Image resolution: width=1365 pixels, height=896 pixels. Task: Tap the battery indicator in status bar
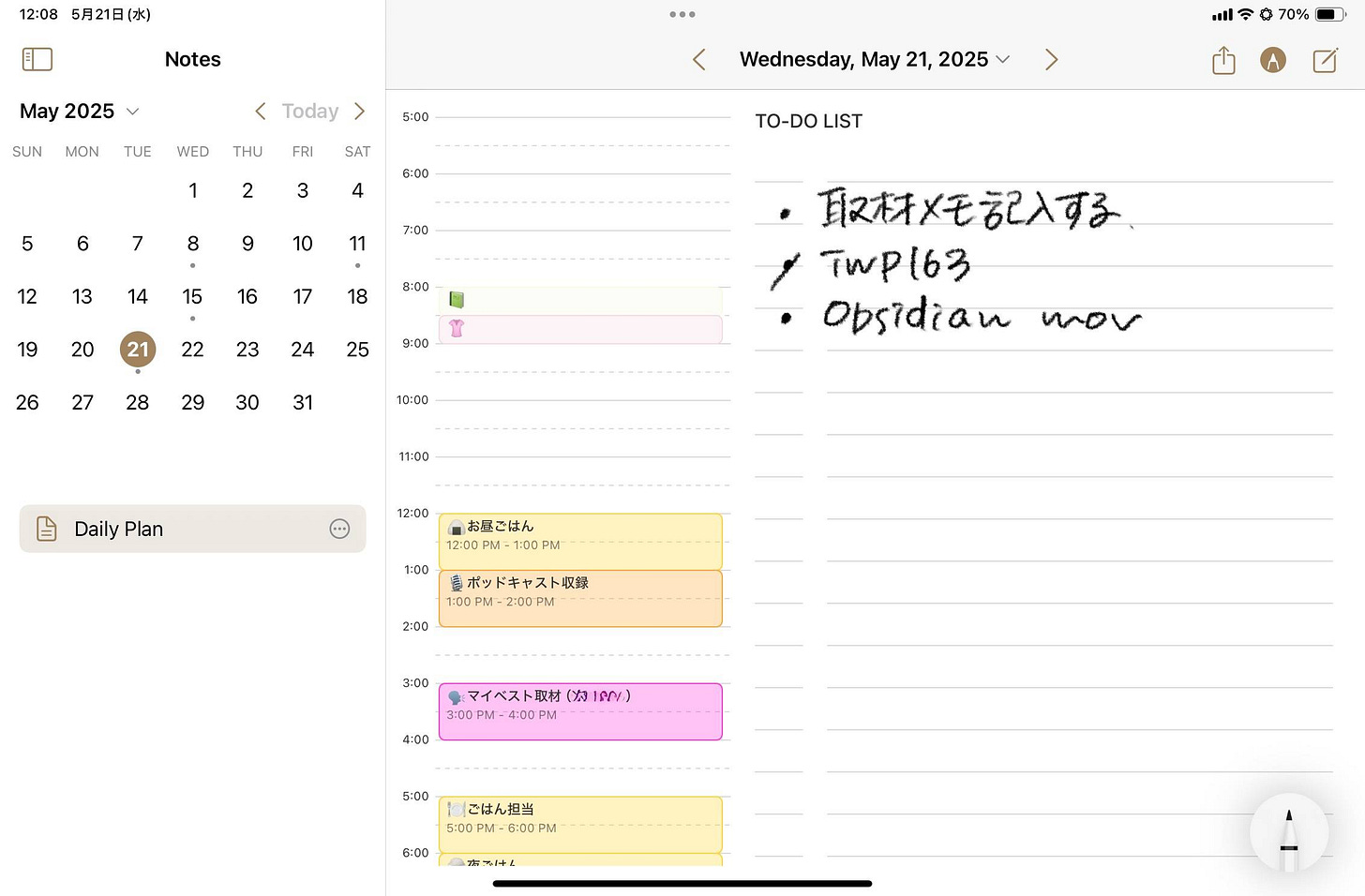tap(1331, 14)
